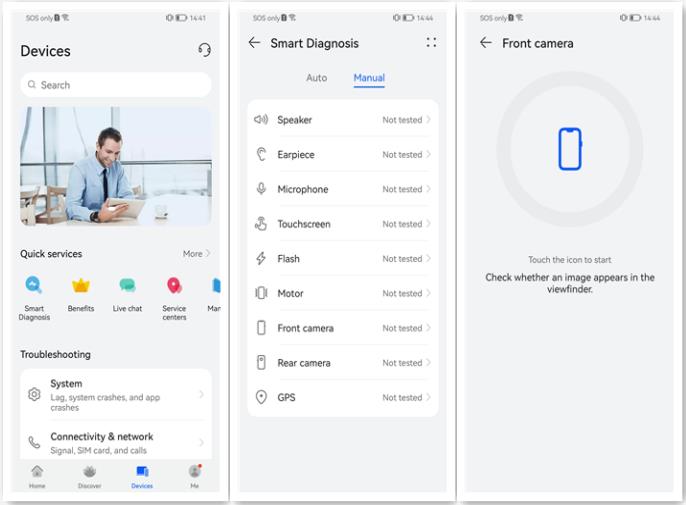Viewport: 686px width, 505px height.
Task: Select Devices tab in bottom bar
Action: tap(142, 476)
